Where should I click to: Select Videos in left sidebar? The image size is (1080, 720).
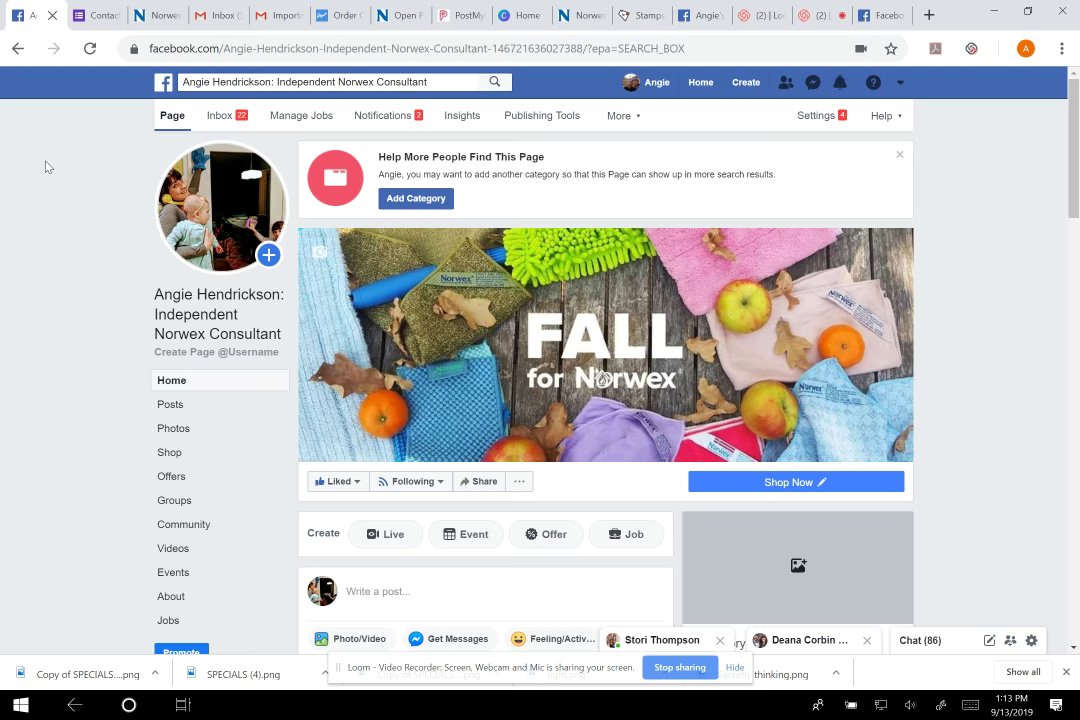click(173, 548)
